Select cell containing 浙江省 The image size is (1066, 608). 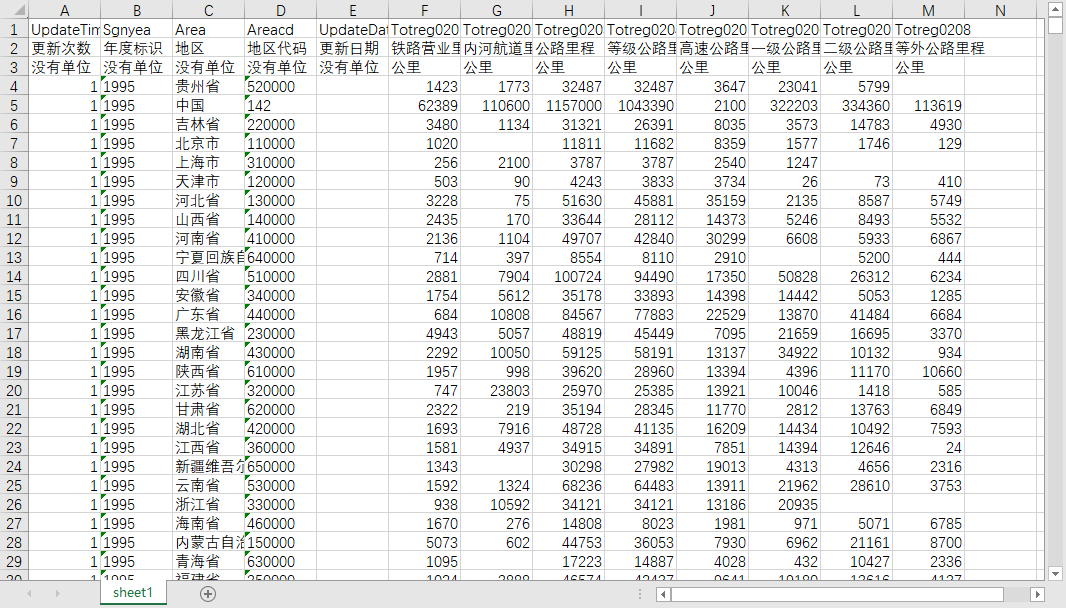(x=209, y=505)
